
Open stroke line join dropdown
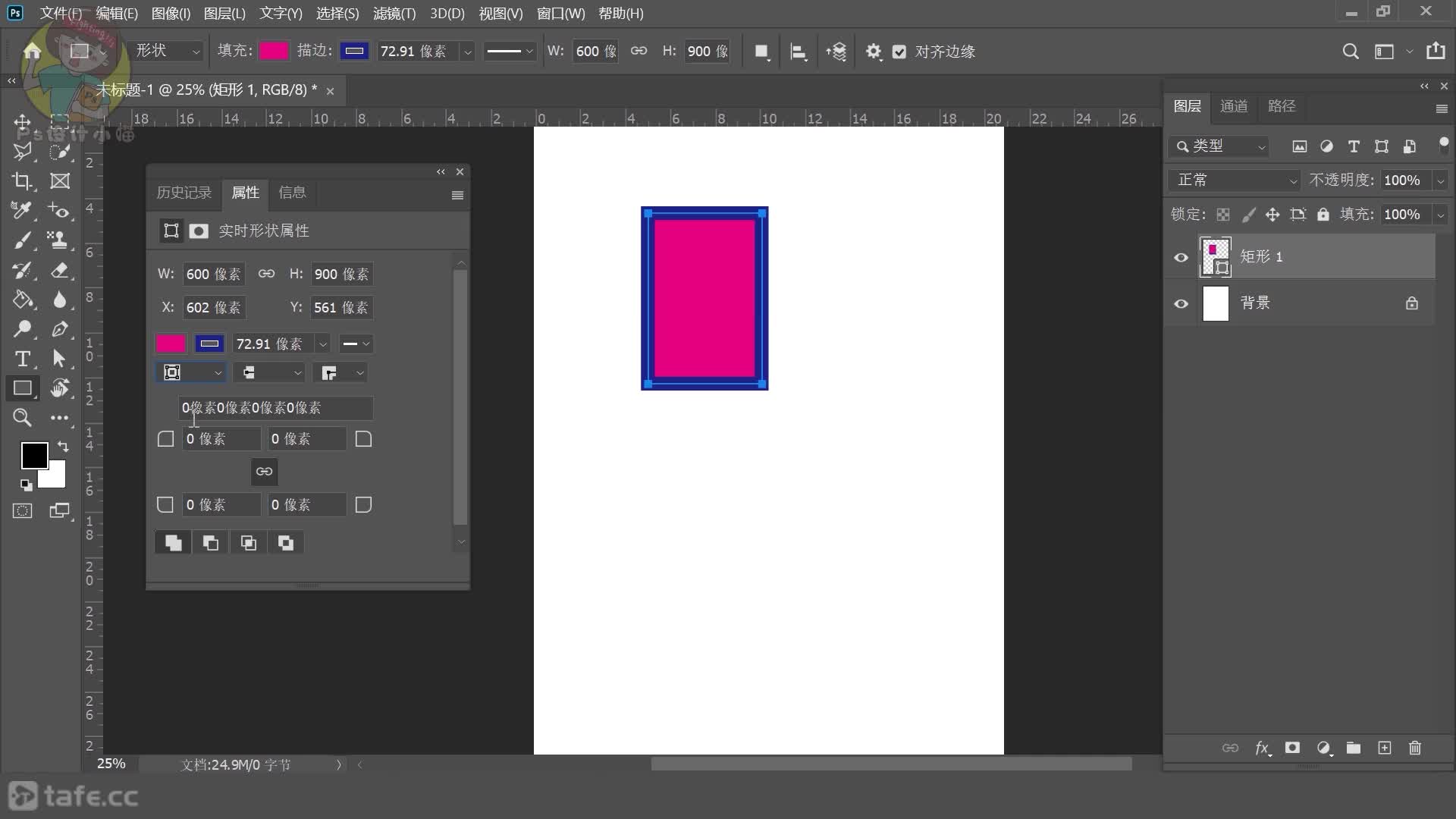point(340,372)
